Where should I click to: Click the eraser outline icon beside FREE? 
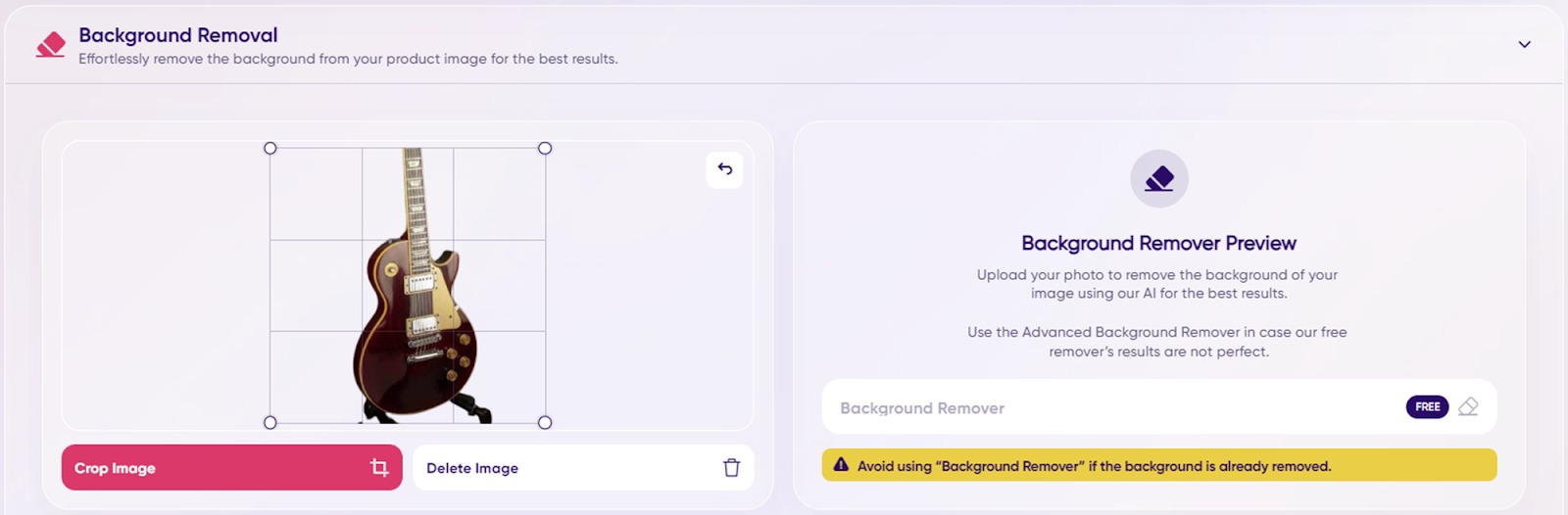pyautogui.click(x=1468, y=406)
